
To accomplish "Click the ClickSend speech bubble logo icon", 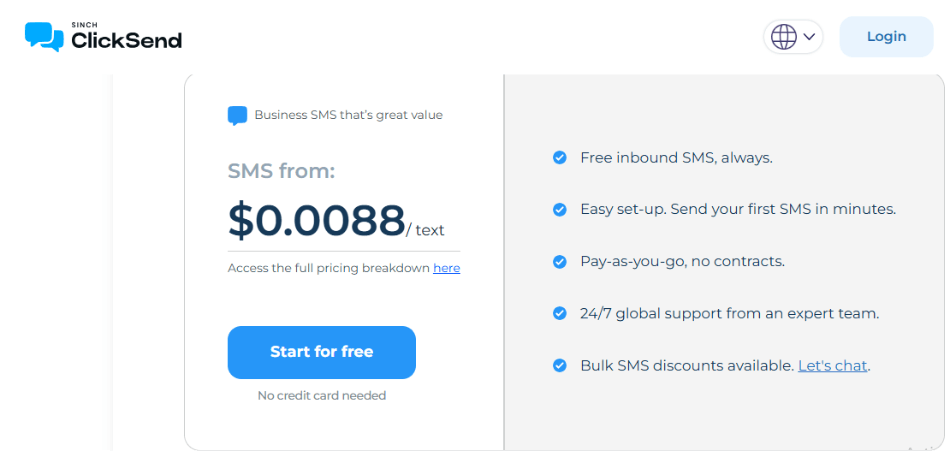I will coord(44,36).
